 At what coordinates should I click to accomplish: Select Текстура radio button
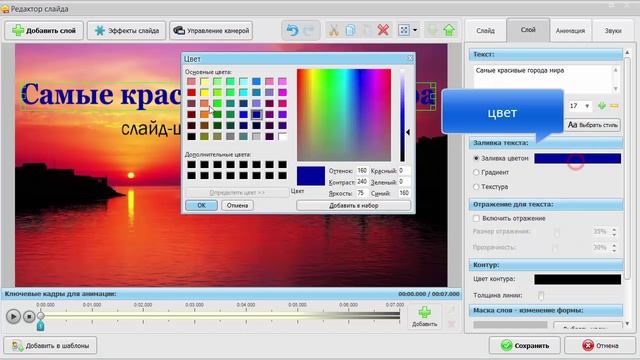click(x=476, y=187)
